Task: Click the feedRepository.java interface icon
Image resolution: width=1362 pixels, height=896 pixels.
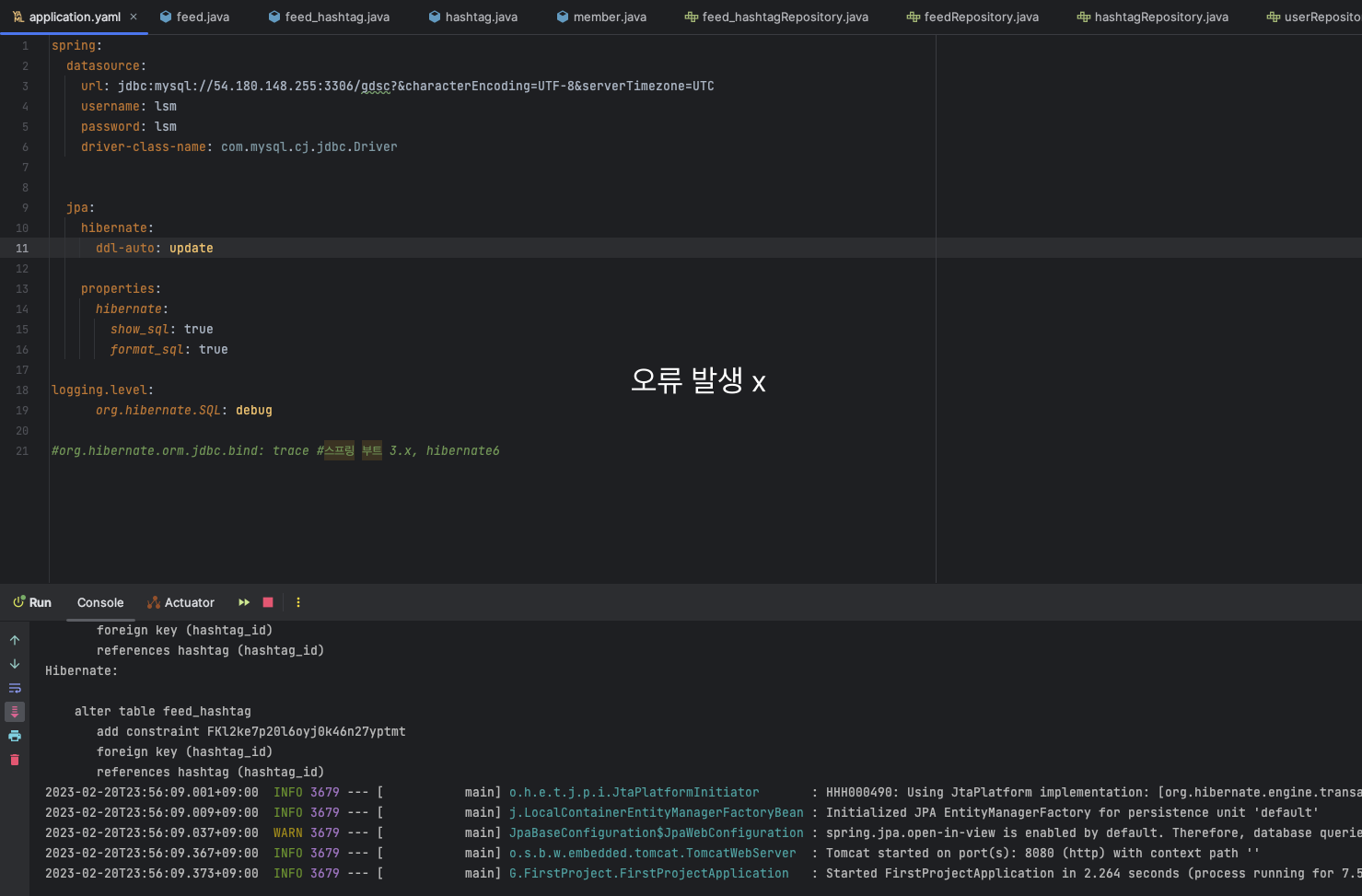Action: (913, 17)
